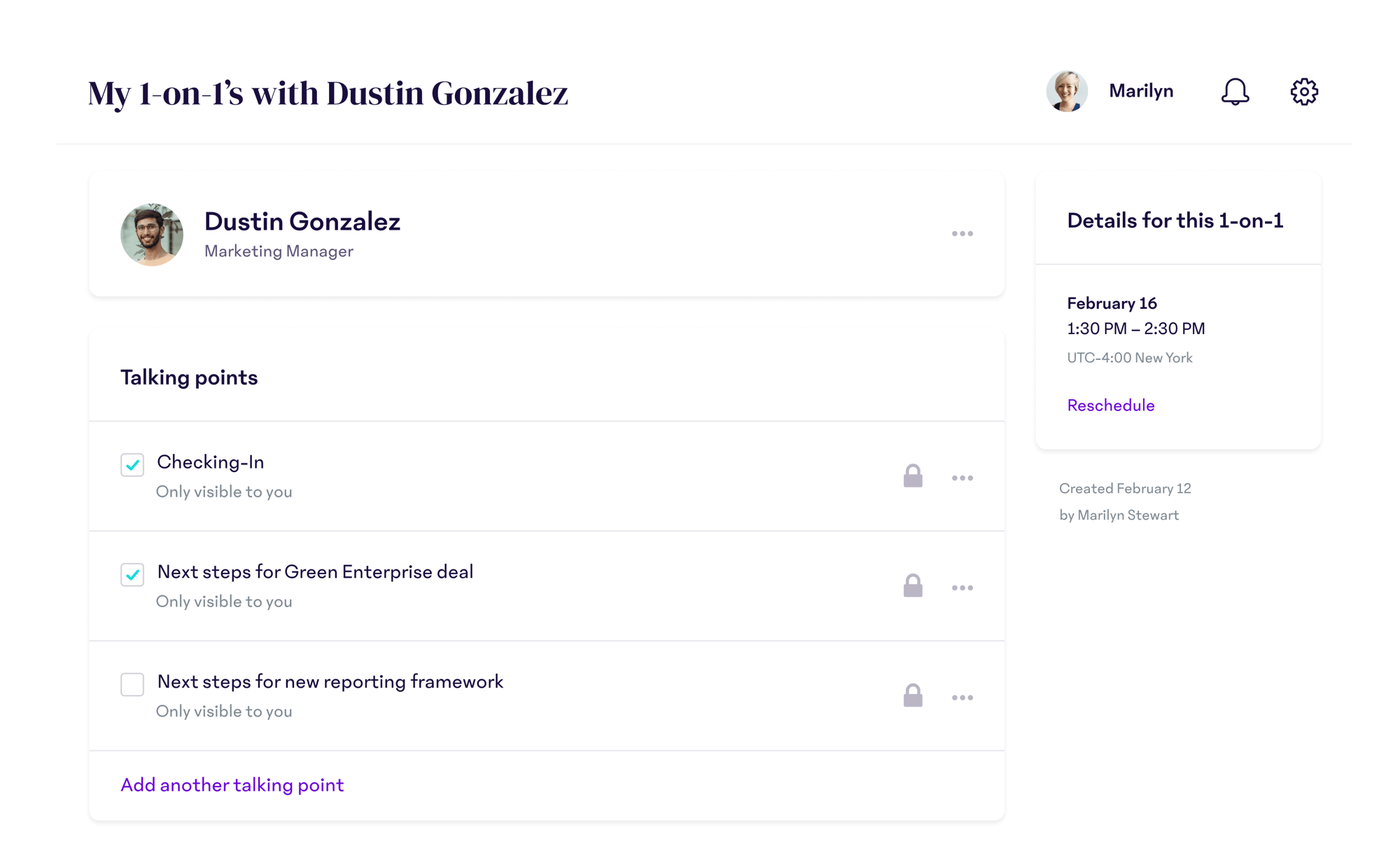Open the notifications bell
1400x853 pixels.
[x=1235, y=92]
